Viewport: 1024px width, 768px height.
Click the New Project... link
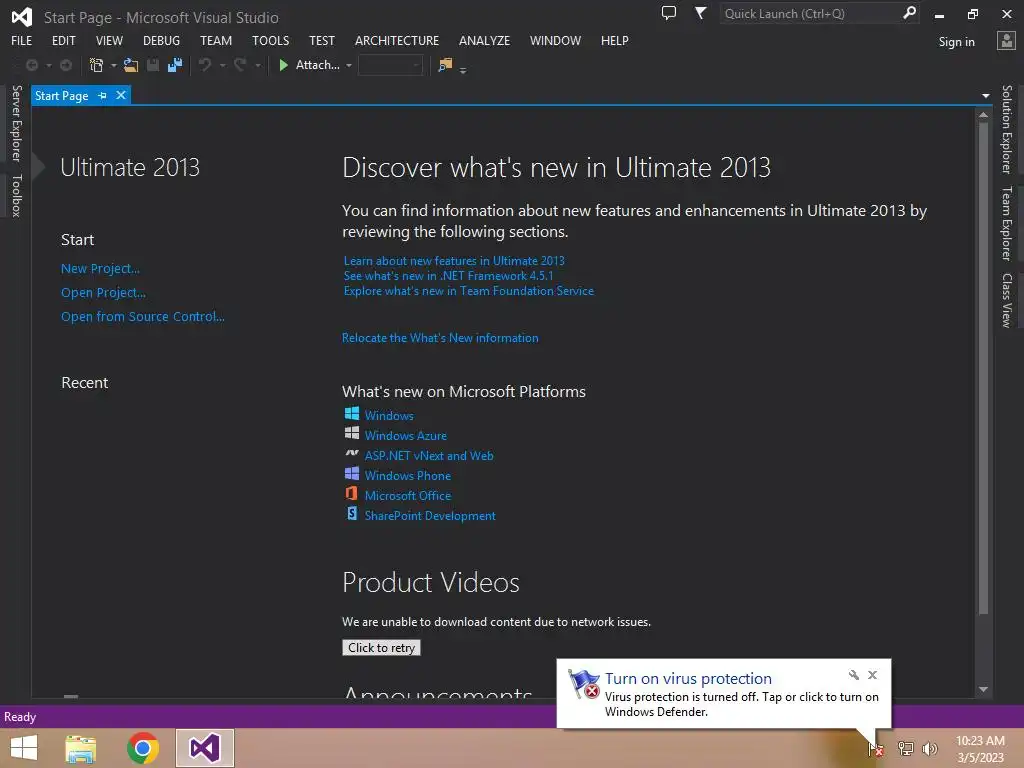[x=100, y=268]
